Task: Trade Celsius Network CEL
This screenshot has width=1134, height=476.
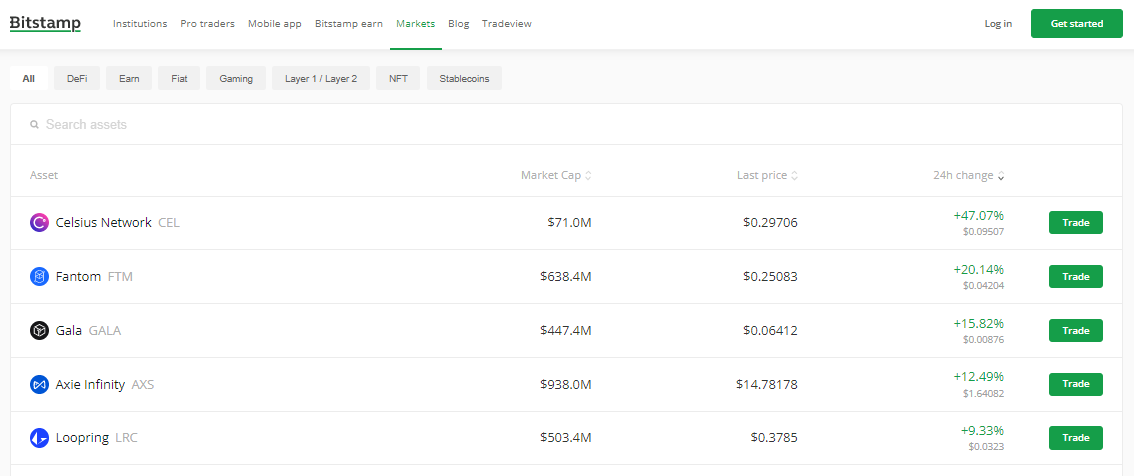Action: point(1075,223)
